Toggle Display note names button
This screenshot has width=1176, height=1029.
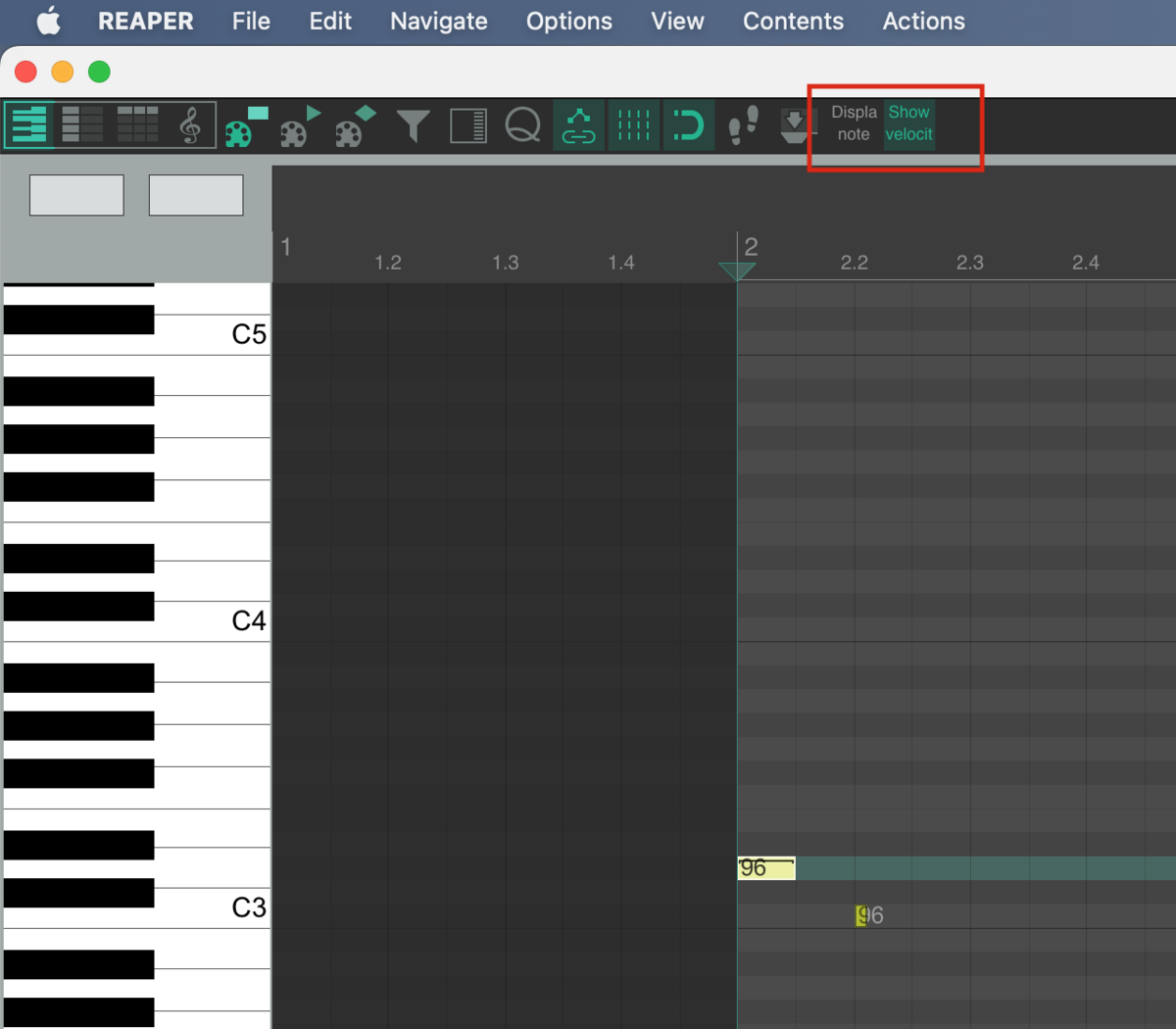854,123
